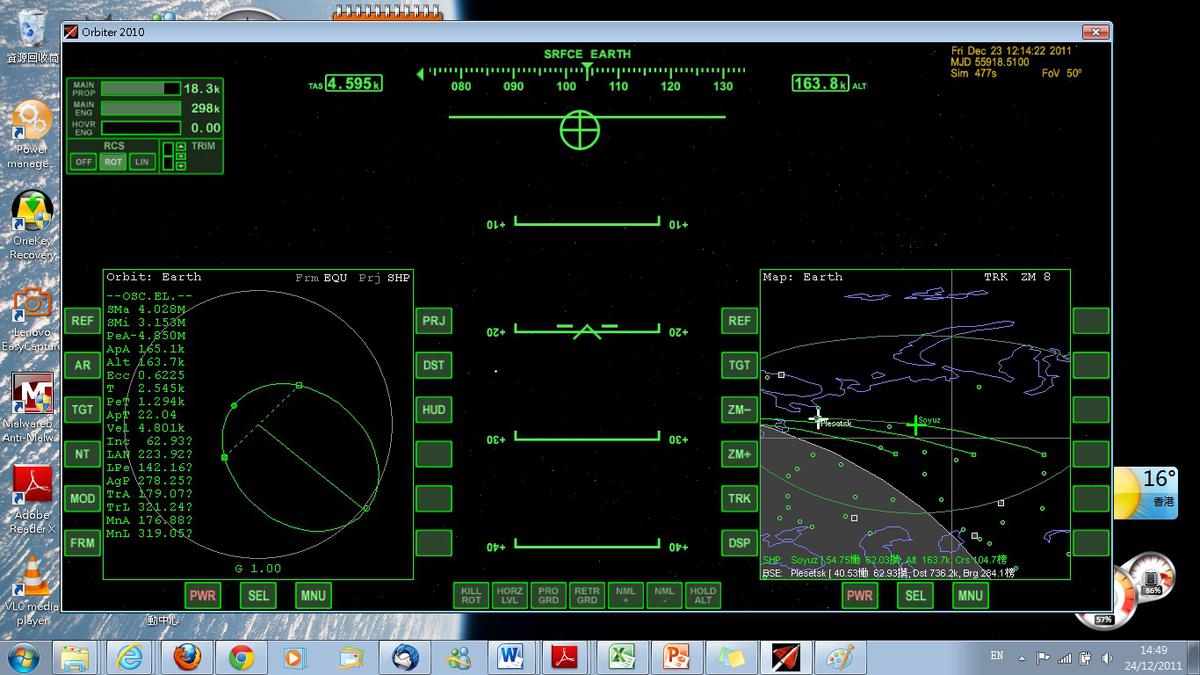Engage PRO GRD prograde autopilot
This screenshot has height=675, width=1200.
click(548, 595)
